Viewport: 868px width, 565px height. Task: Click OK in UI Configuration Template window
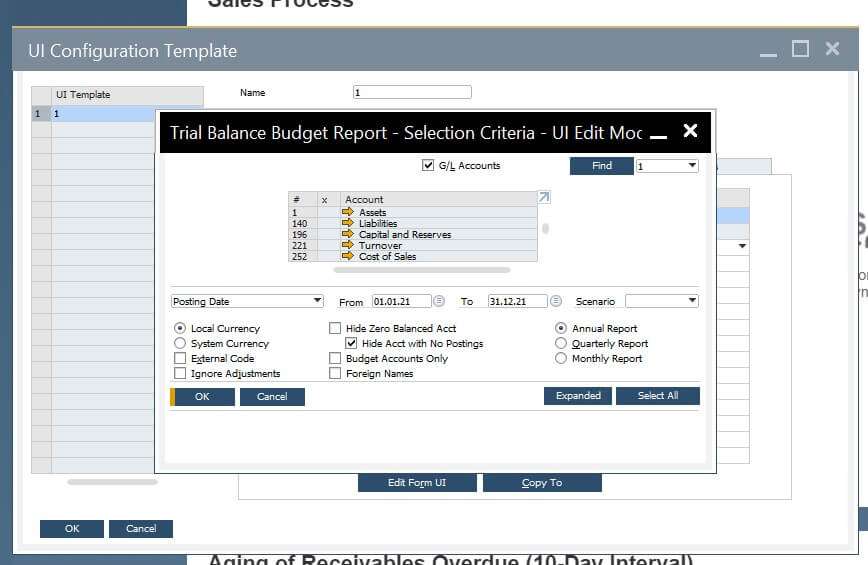pyautogui.click(x=72, y=528)
